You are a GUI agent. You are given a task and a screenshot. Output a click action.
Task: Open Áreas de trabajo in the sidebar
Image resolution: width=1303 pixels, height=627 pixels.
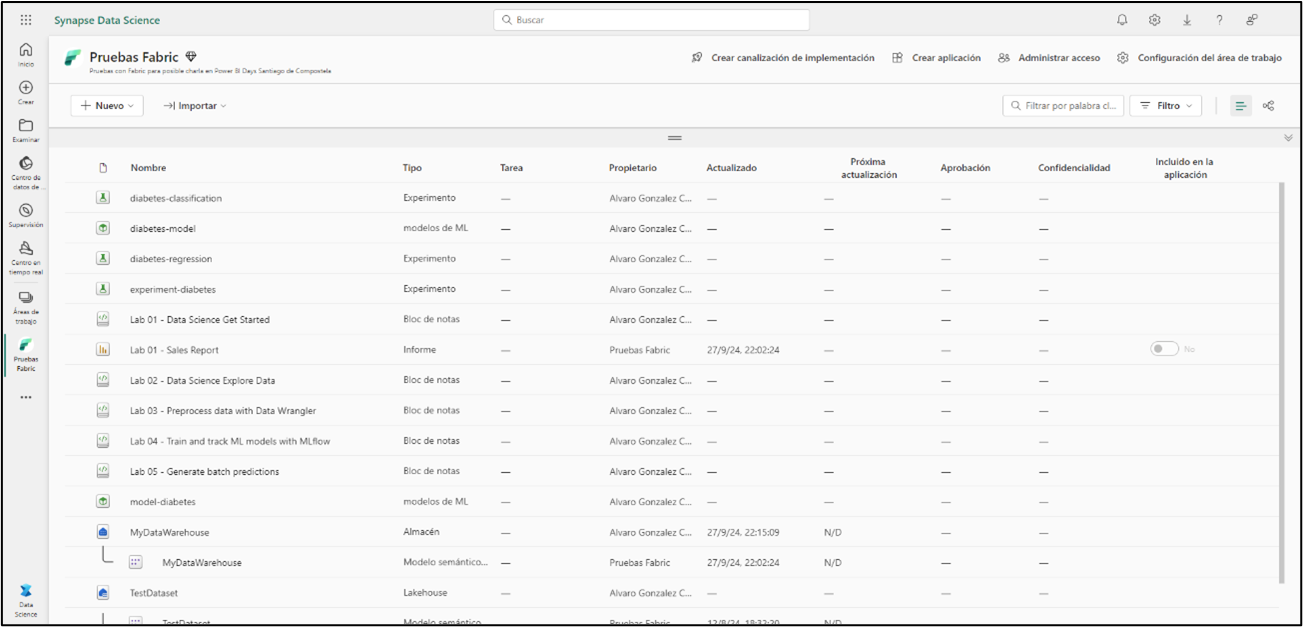pos(26,307)
